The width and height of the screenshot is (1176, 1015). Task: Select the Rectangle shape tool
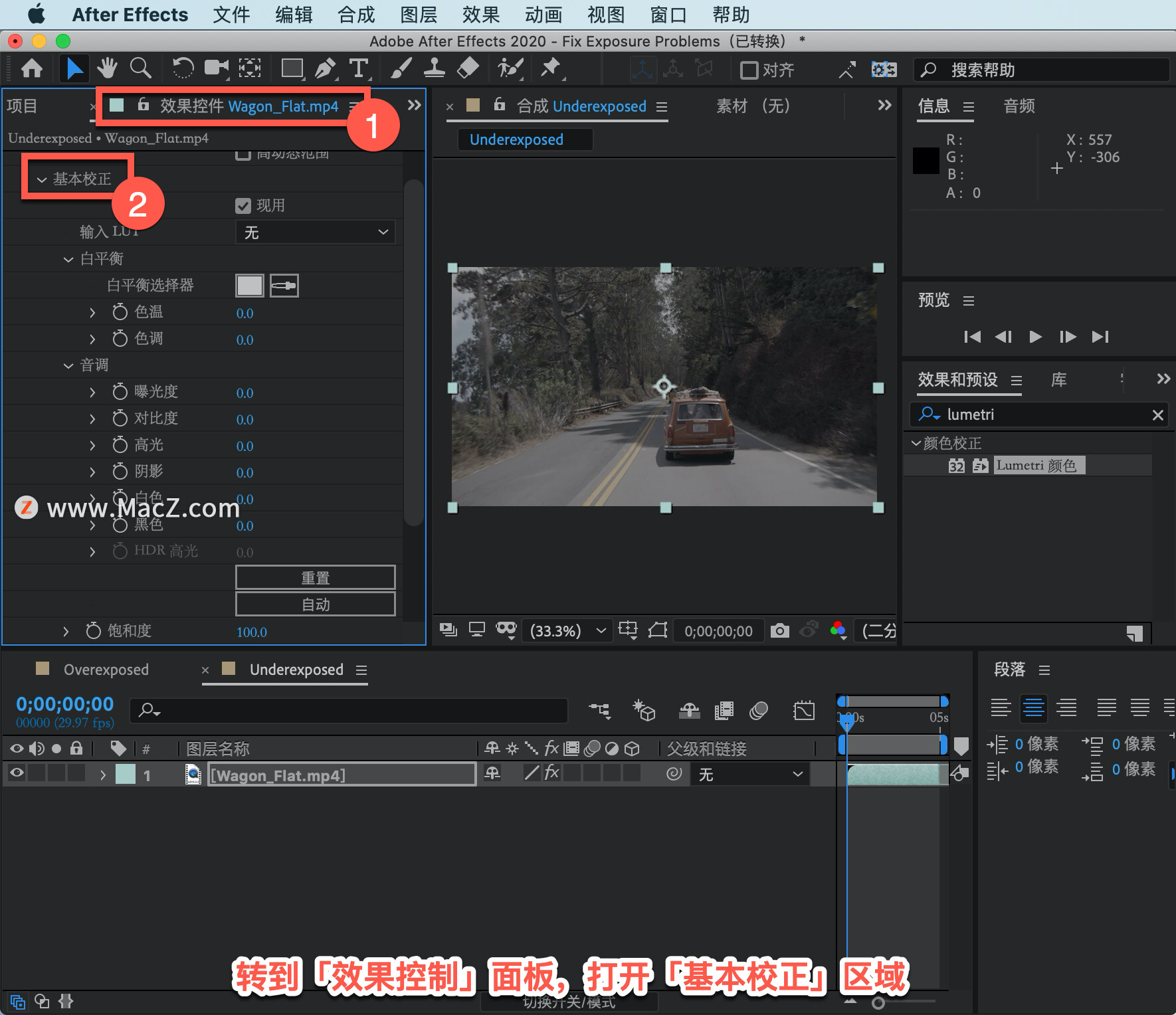[292, 68]
